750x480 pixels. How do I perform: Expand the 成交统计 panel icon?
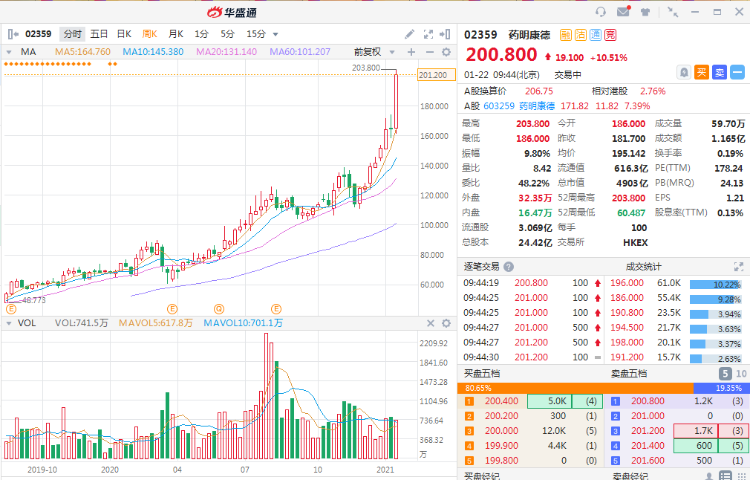coord(739,267)
